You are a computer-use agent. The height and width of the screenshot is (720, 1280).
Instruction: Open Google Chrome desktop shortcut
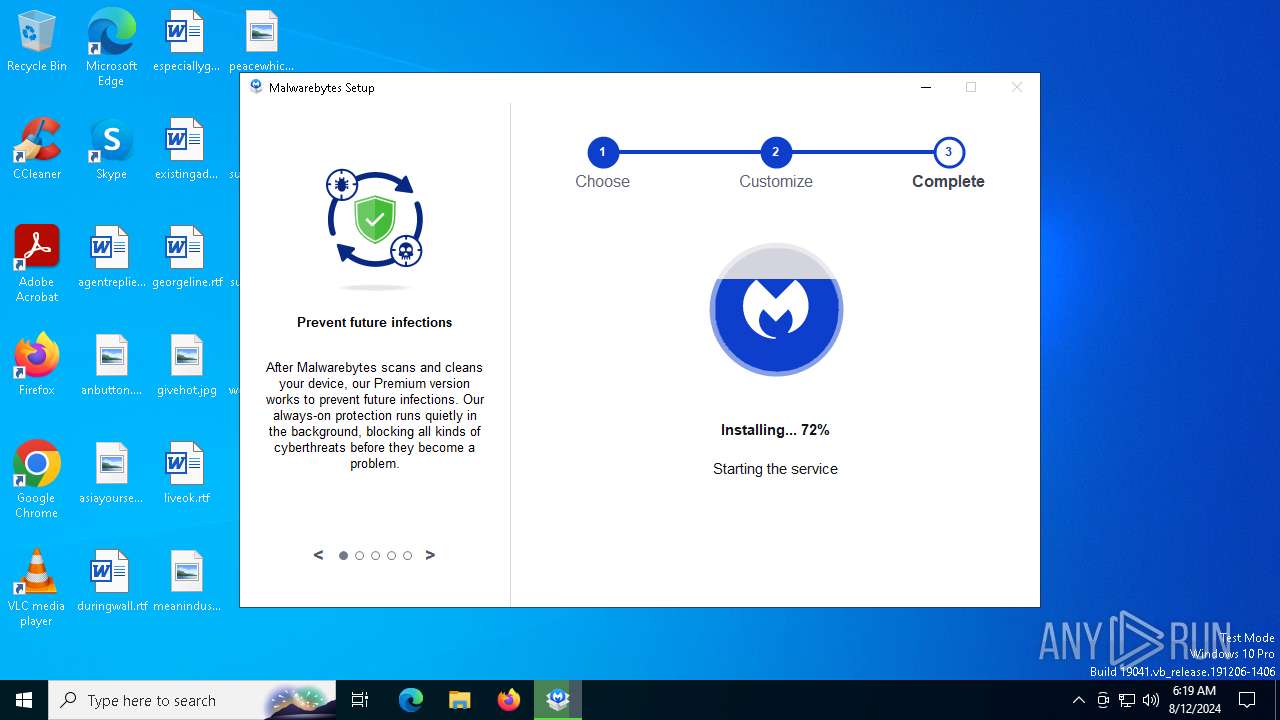pos(37,479)
